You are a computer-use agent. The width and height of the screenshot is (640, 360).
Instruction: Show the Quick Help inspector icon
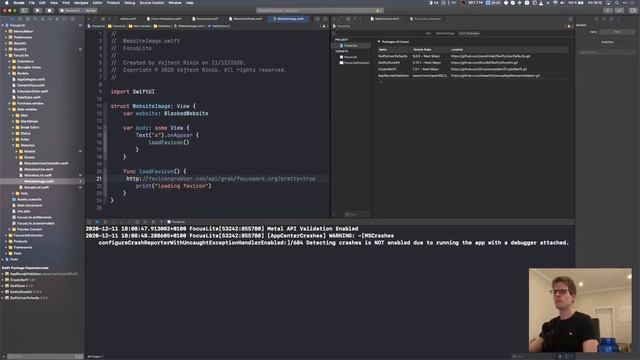(611, 19)
